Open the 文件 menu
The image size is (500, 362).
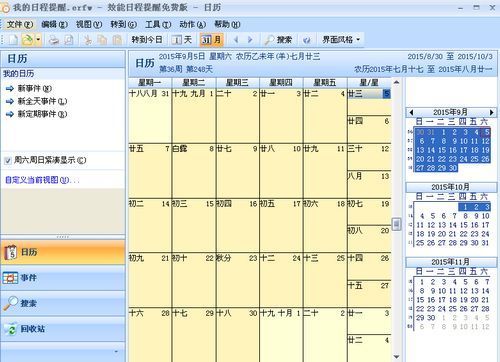pyautogui.click(x=20, y=24)
